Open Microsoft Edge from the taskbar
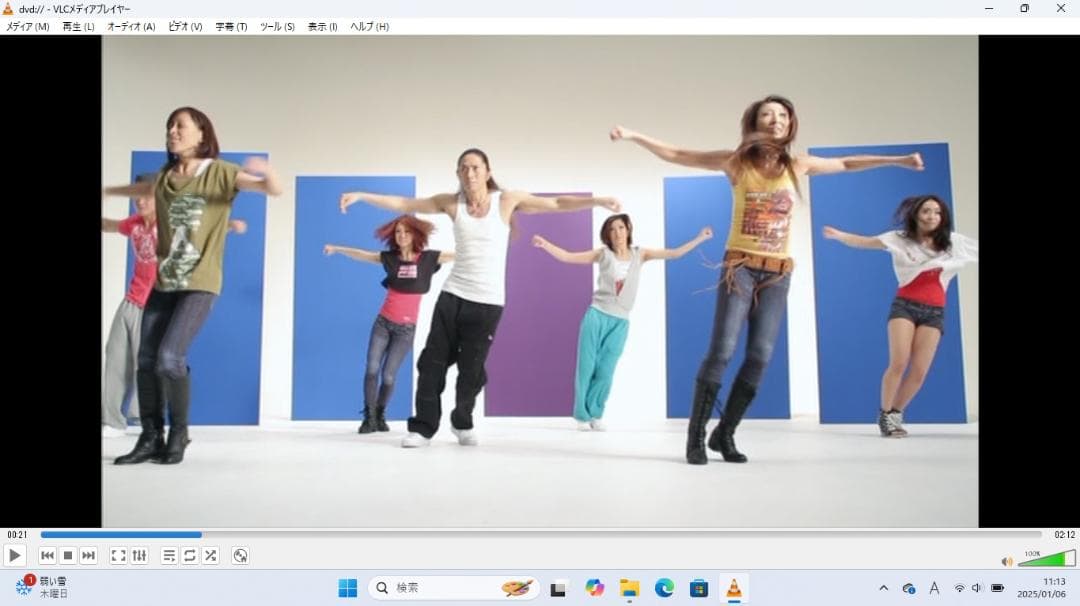This screenshot has height=606, width=1080. (663, 589)
